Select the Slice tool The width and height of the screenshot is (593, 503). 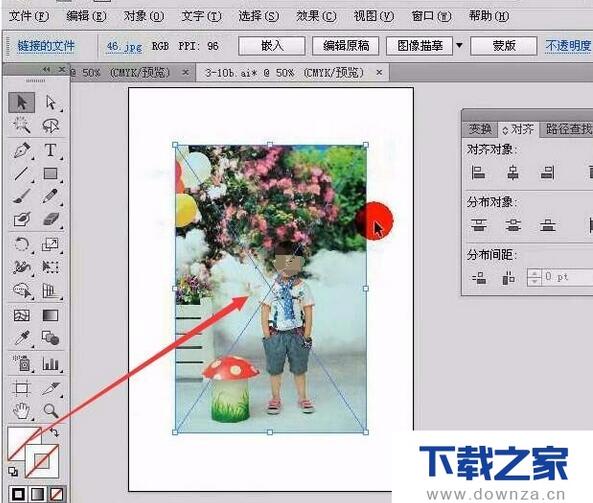click(51, 388)
